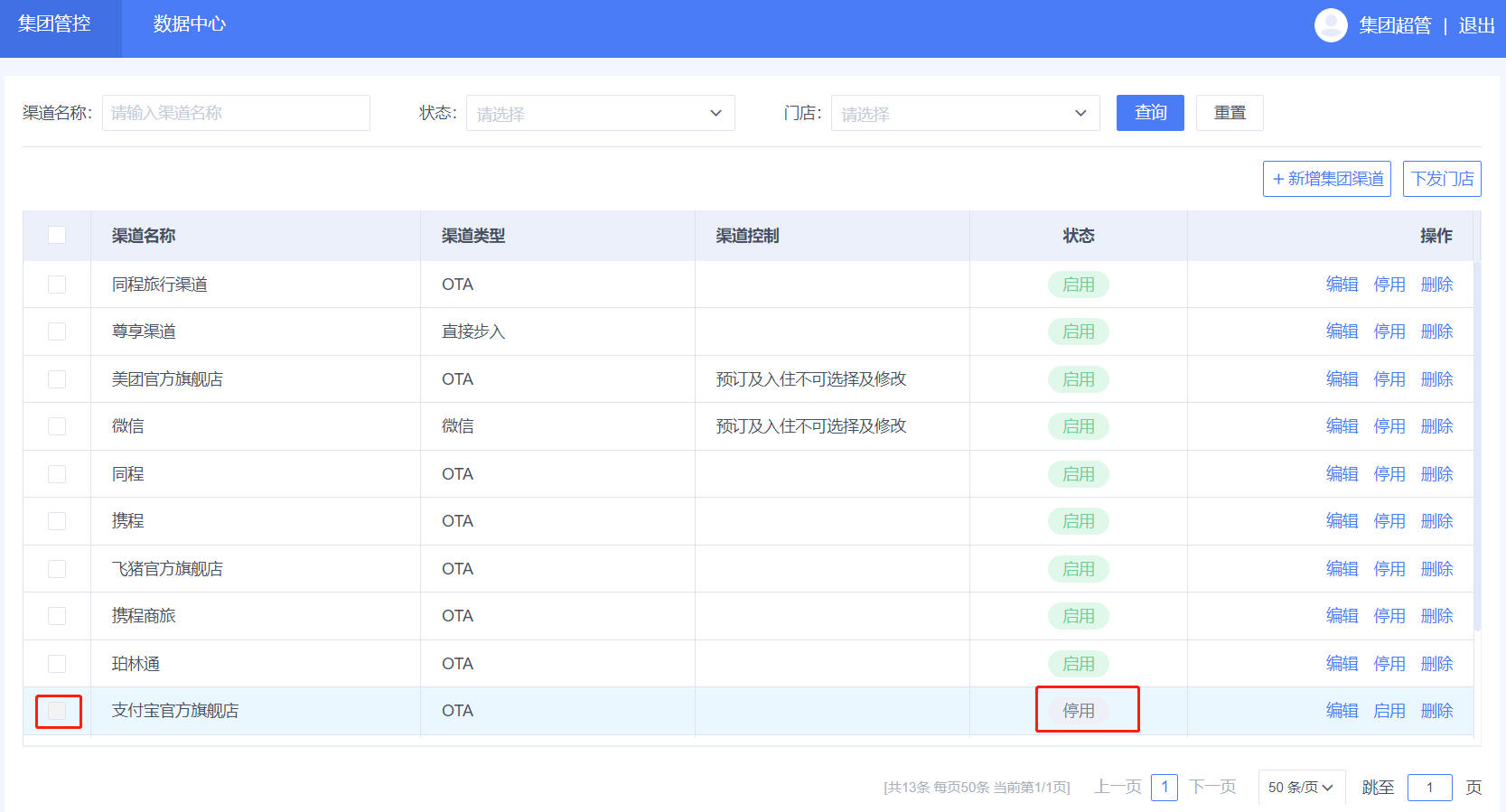Image resolution: width=1506 pixels, height=812 pixels.
Task: Delete the 微信 channel row
Action: [1436, 426]
